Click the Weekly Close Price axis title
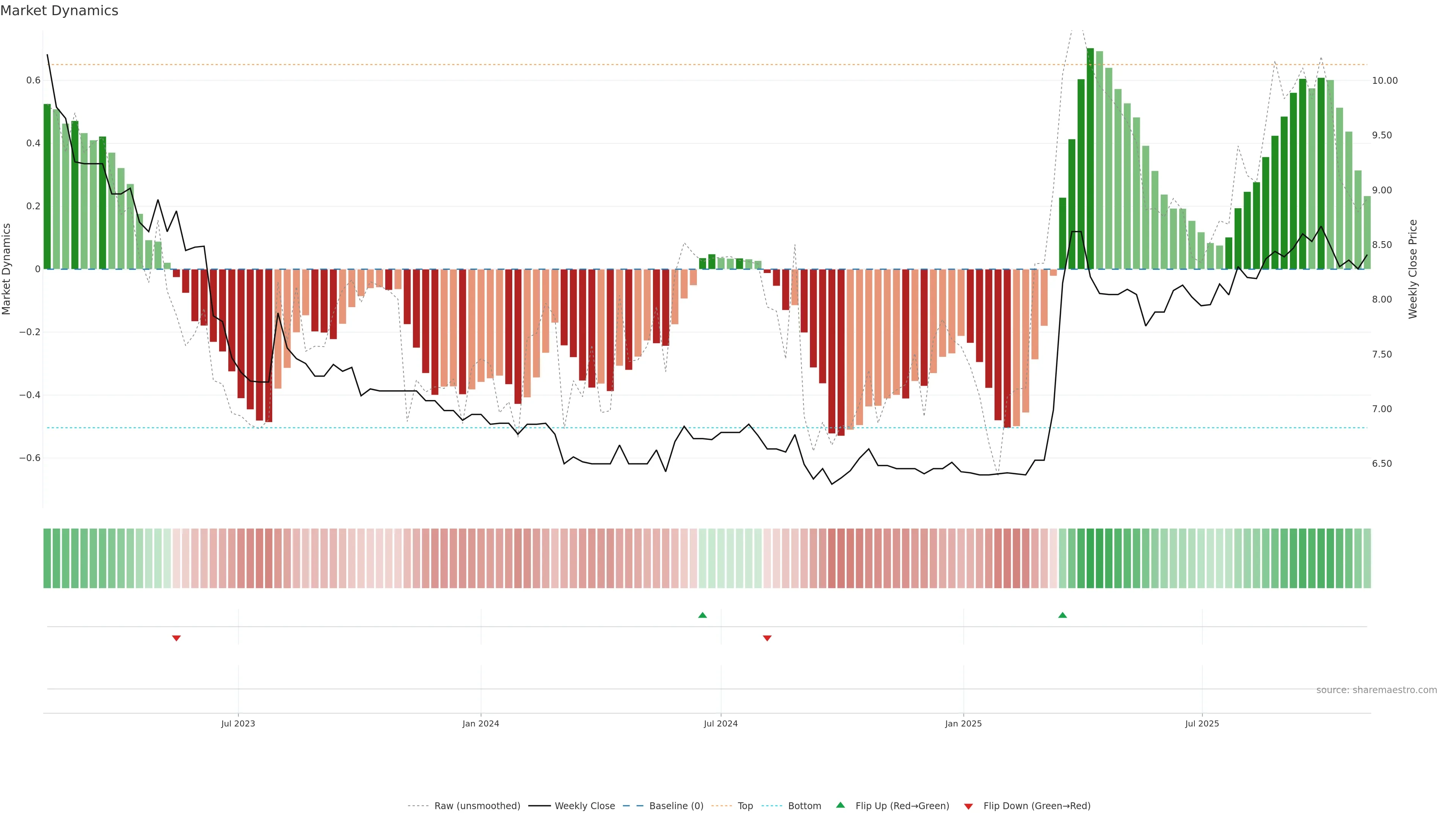 (x=1412, y=269)
